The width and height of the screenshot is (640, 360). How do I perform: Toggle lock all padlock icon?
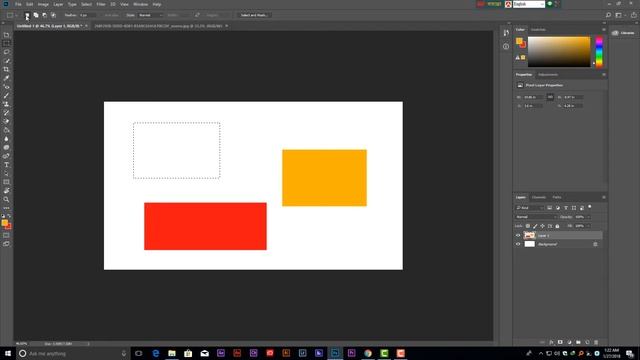click(557, 226)
